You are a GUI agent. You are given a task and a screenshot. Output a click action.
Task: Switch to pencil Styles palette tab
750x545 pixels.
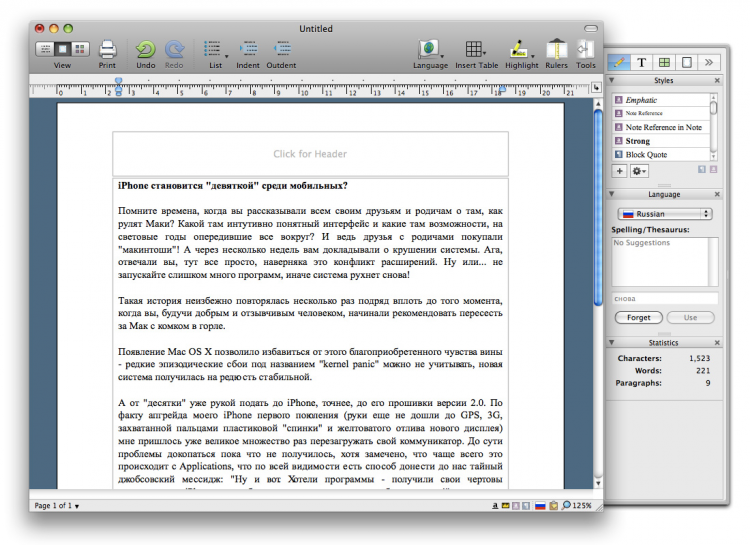coord(619,62)
